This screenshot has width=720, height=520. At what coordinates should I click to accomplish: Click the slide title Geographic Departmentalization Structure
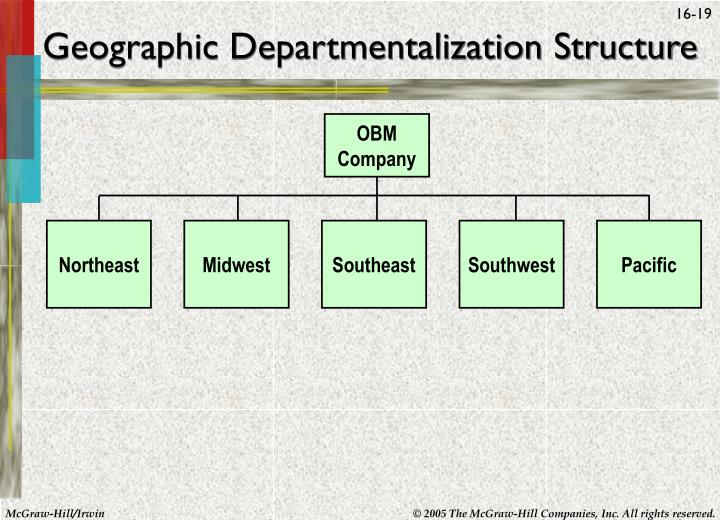[371, 48]
